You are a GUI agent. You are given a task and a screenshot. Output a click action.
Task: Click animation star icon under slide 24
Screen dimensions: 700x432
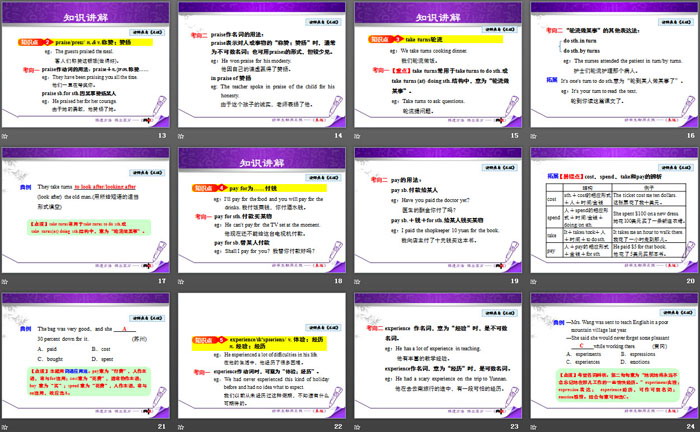tap(533, 427)
